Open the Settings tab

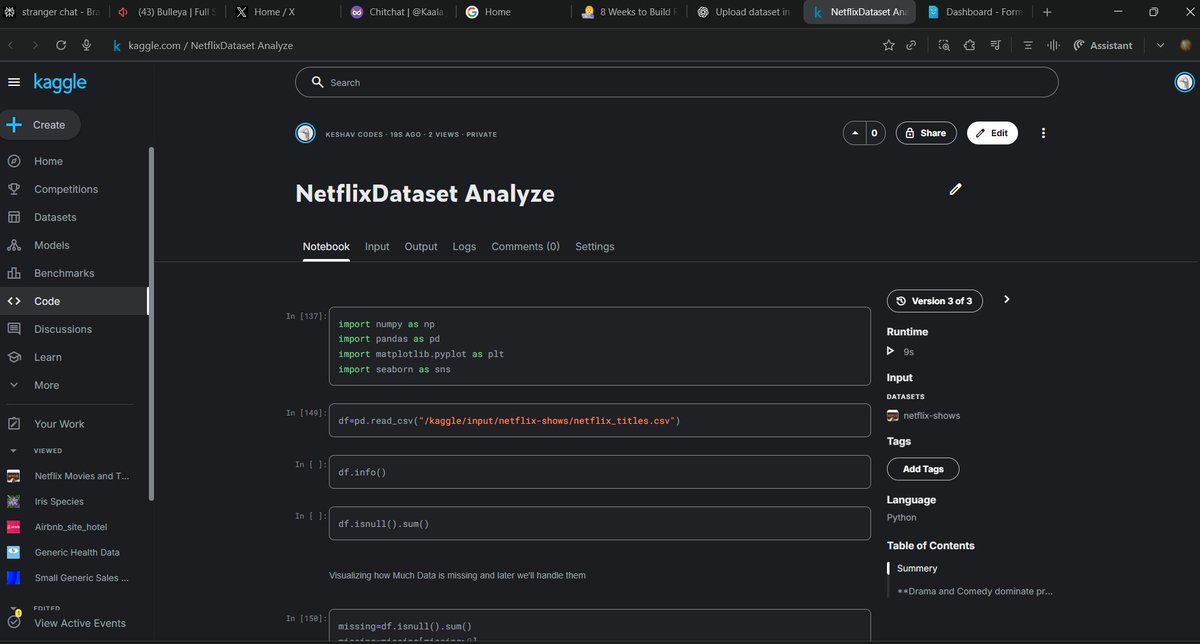point(595,246)
